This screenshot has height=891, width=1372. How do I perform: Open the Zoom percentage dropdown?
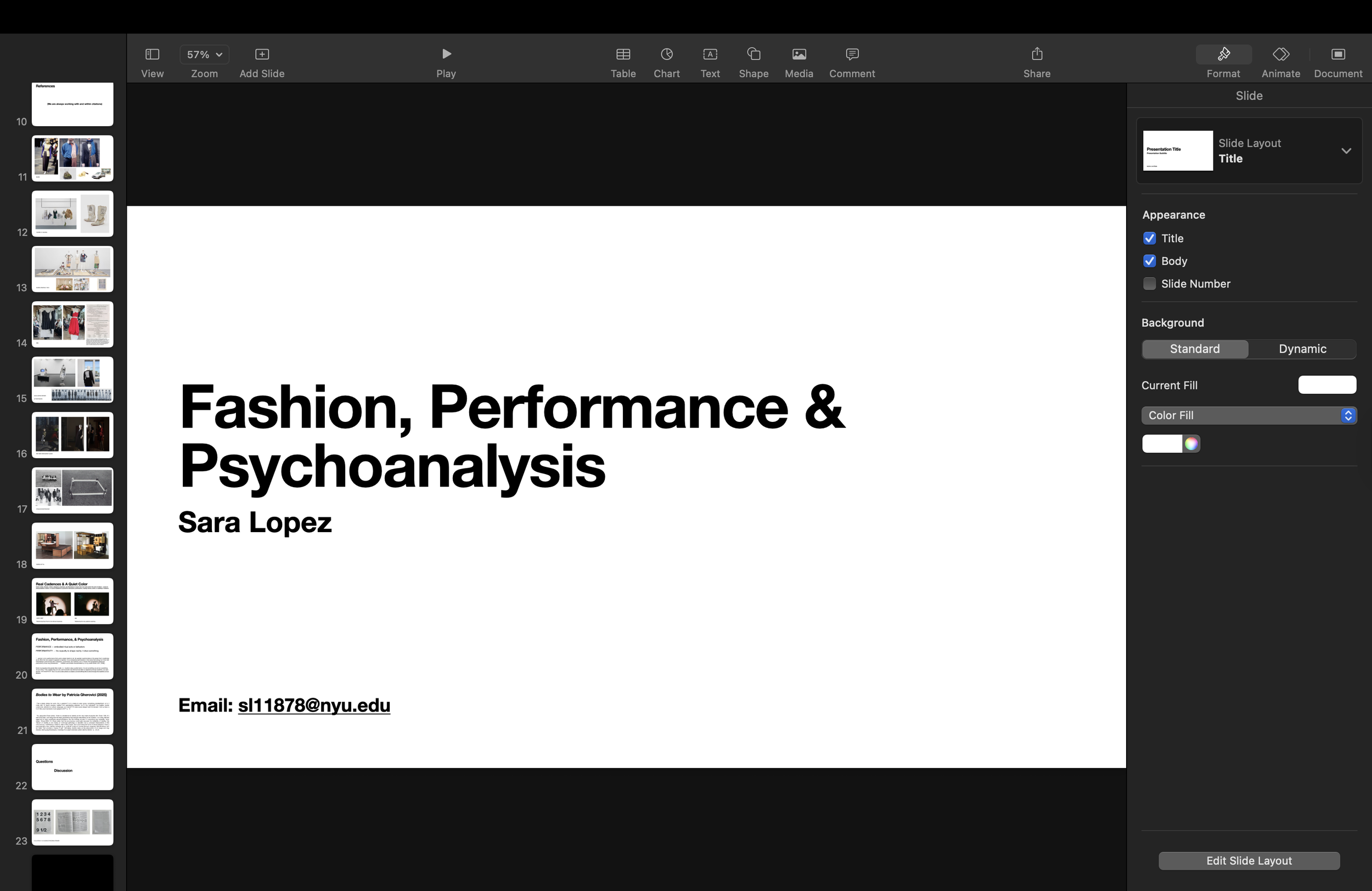pos(204,54)
